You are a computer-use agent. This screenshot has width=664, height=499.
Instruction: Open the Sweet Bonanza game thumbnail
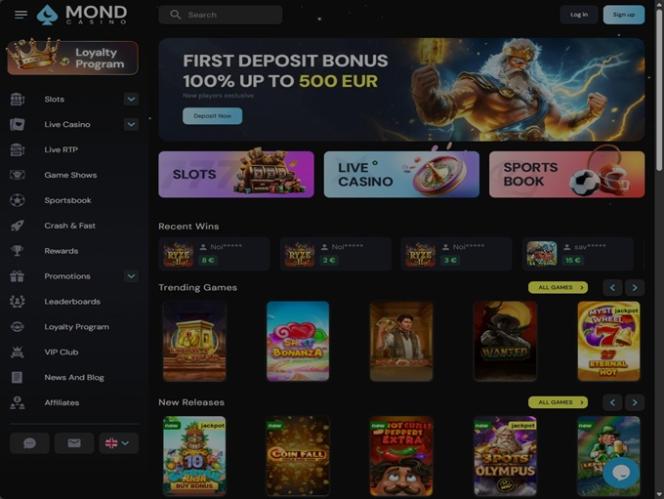pyautogui.click(x=298, y=341)
